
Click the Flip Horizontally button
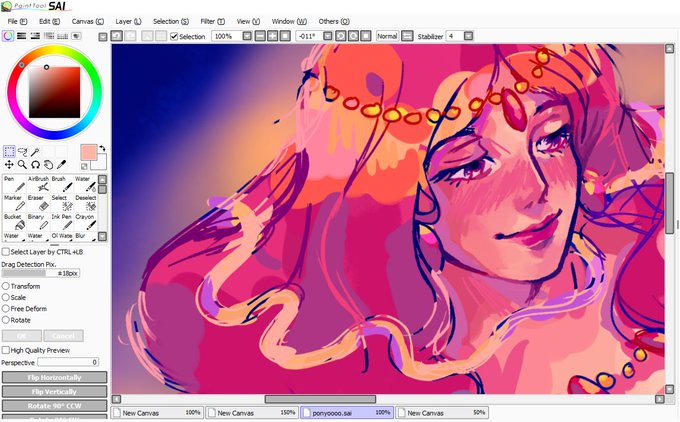point(54,377)
